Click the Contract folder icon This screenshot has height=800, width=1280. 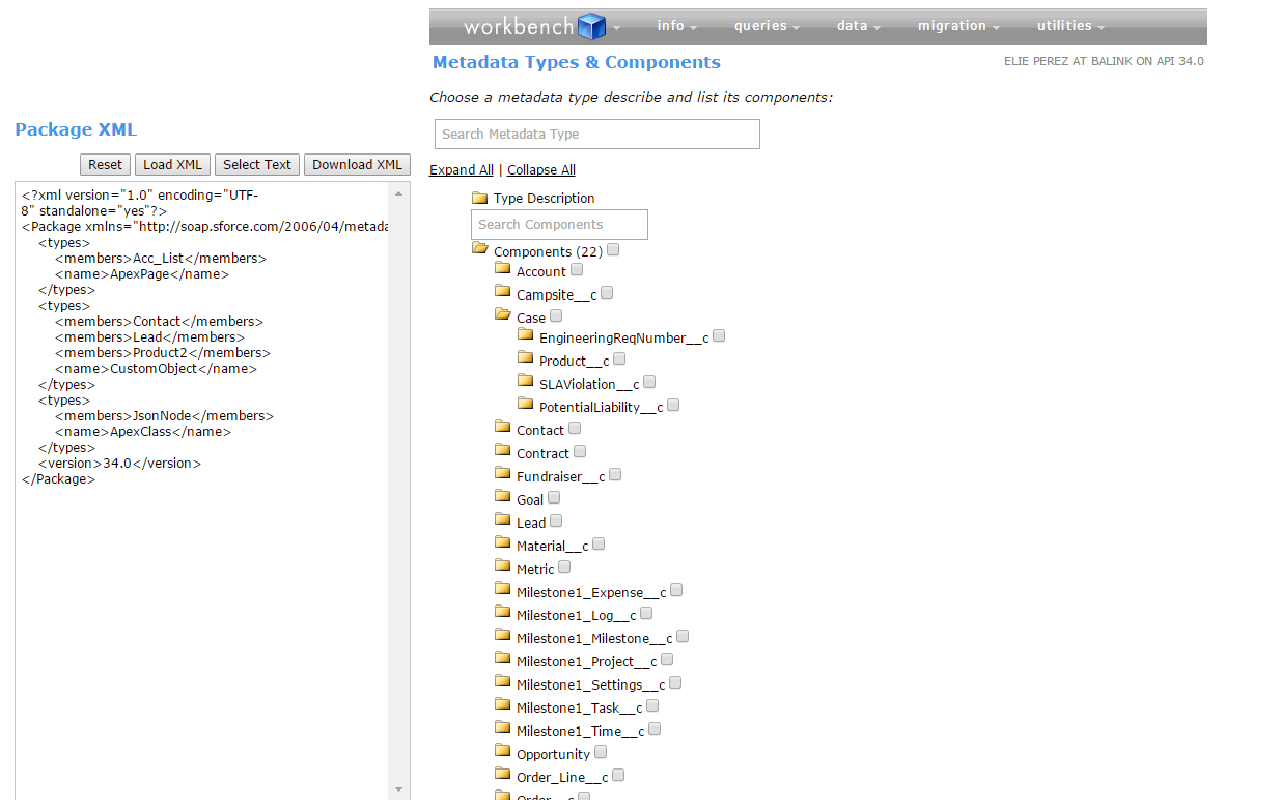coord(503,451)
